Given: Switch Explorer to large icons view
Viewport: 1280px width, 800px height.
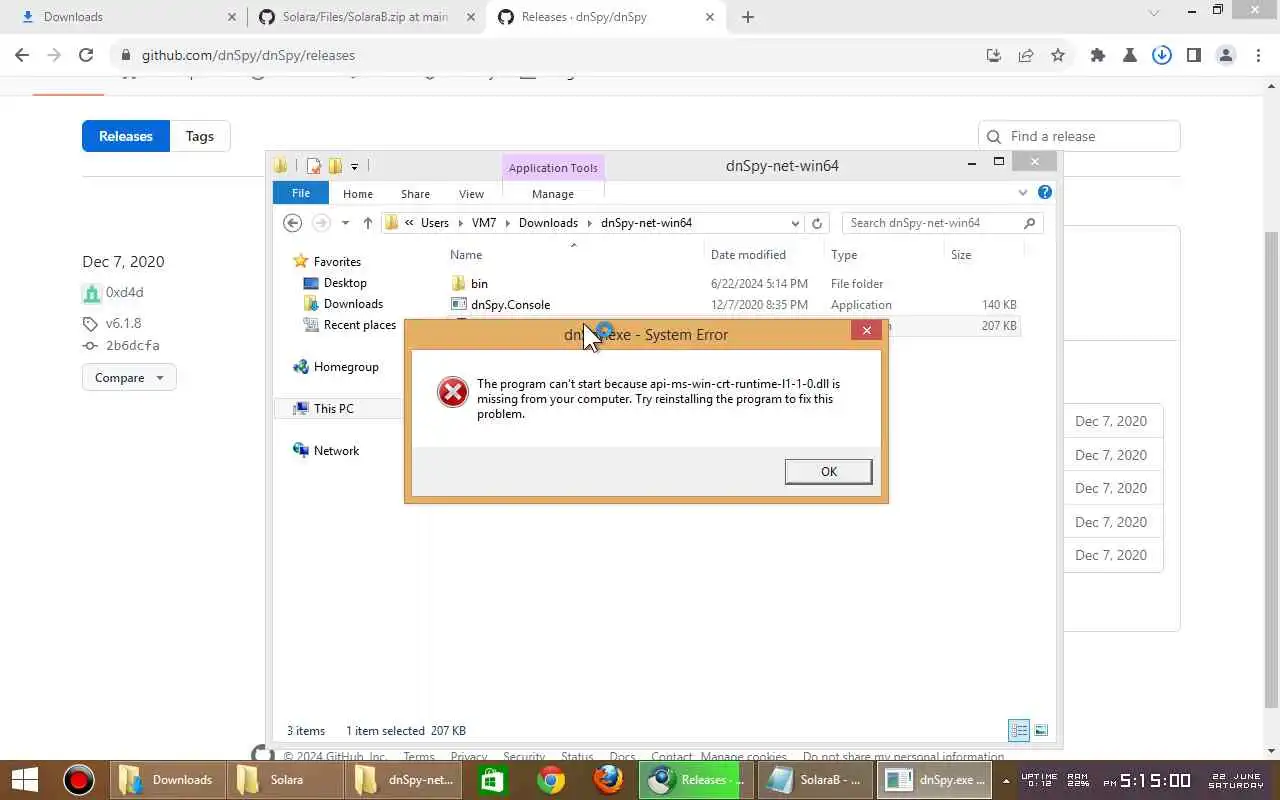Looking at the screenshot, I should [x=1041, y=731].
